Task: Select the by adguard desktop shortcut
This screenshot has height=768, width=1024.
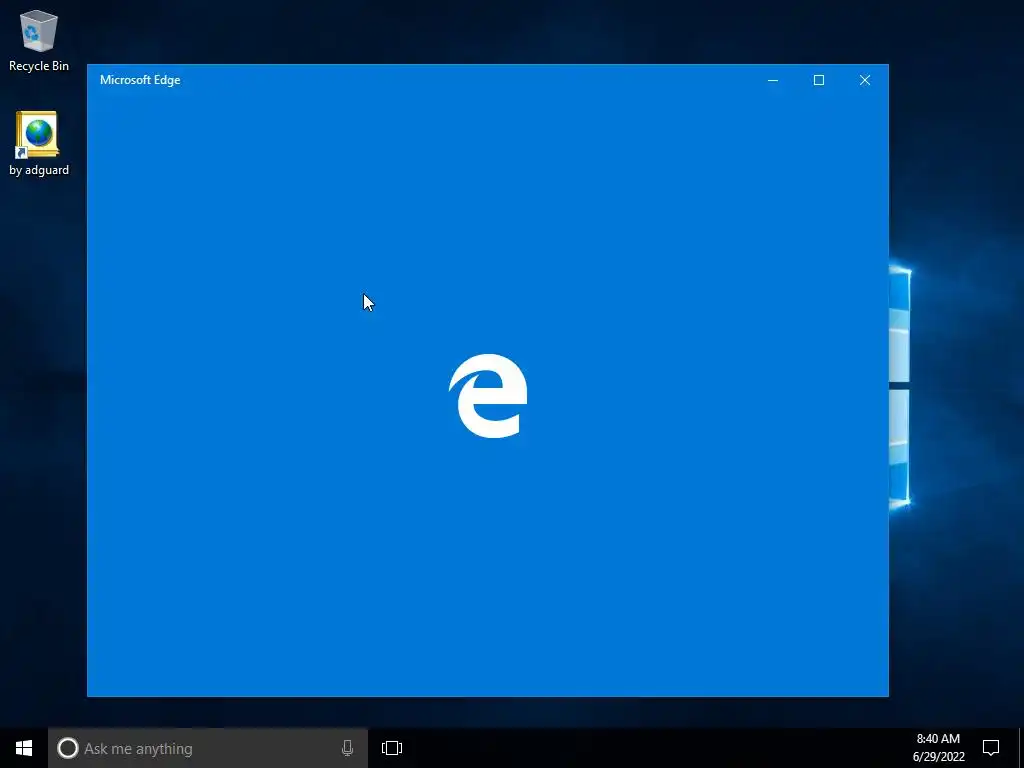Action: [39, 144]
